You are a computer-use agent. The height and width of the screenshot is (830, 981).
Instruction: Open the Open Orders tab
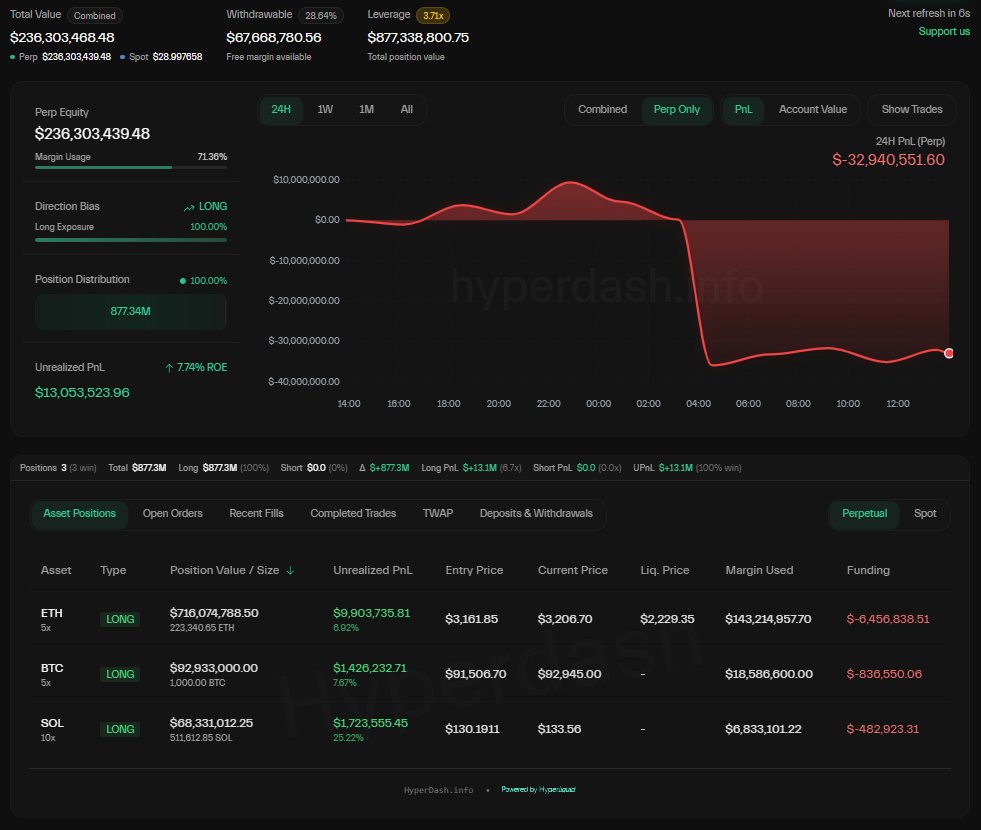pos(172,513)
